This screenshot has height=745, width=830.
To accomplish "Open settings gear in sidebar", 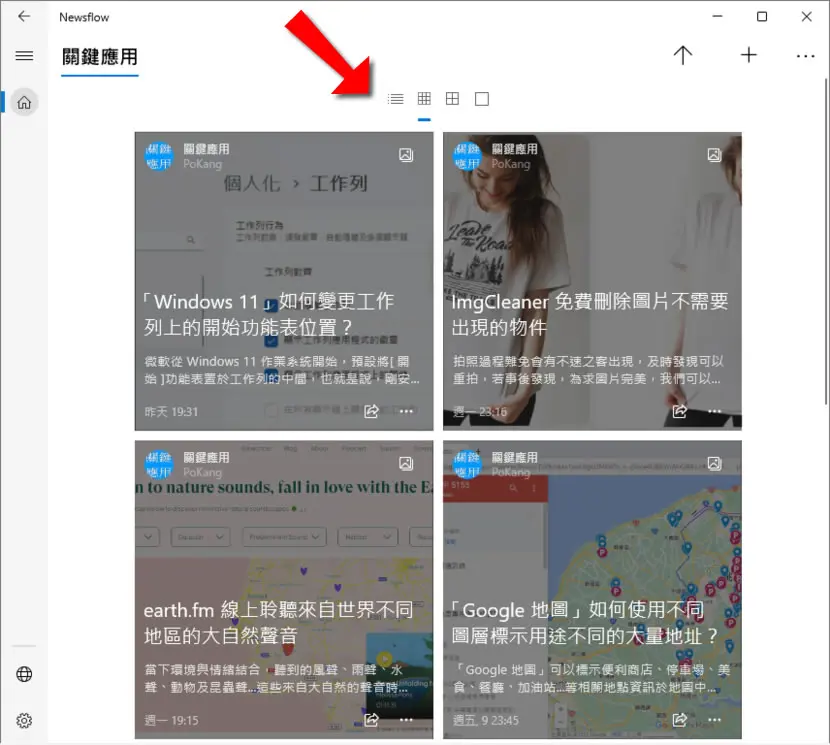I will click(24, 721).
